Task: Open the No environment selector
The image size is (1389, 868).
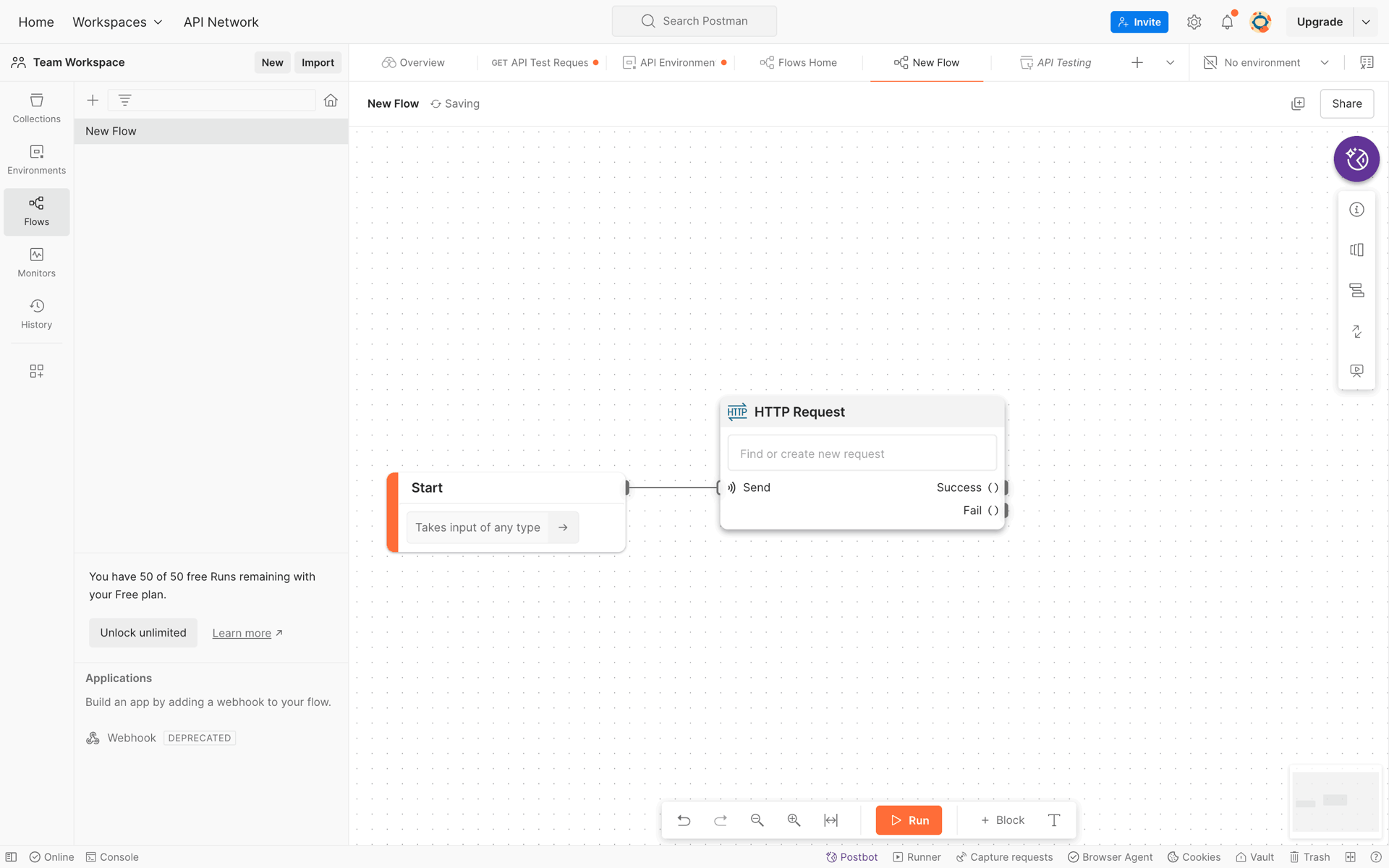Action: (1266, 62)
